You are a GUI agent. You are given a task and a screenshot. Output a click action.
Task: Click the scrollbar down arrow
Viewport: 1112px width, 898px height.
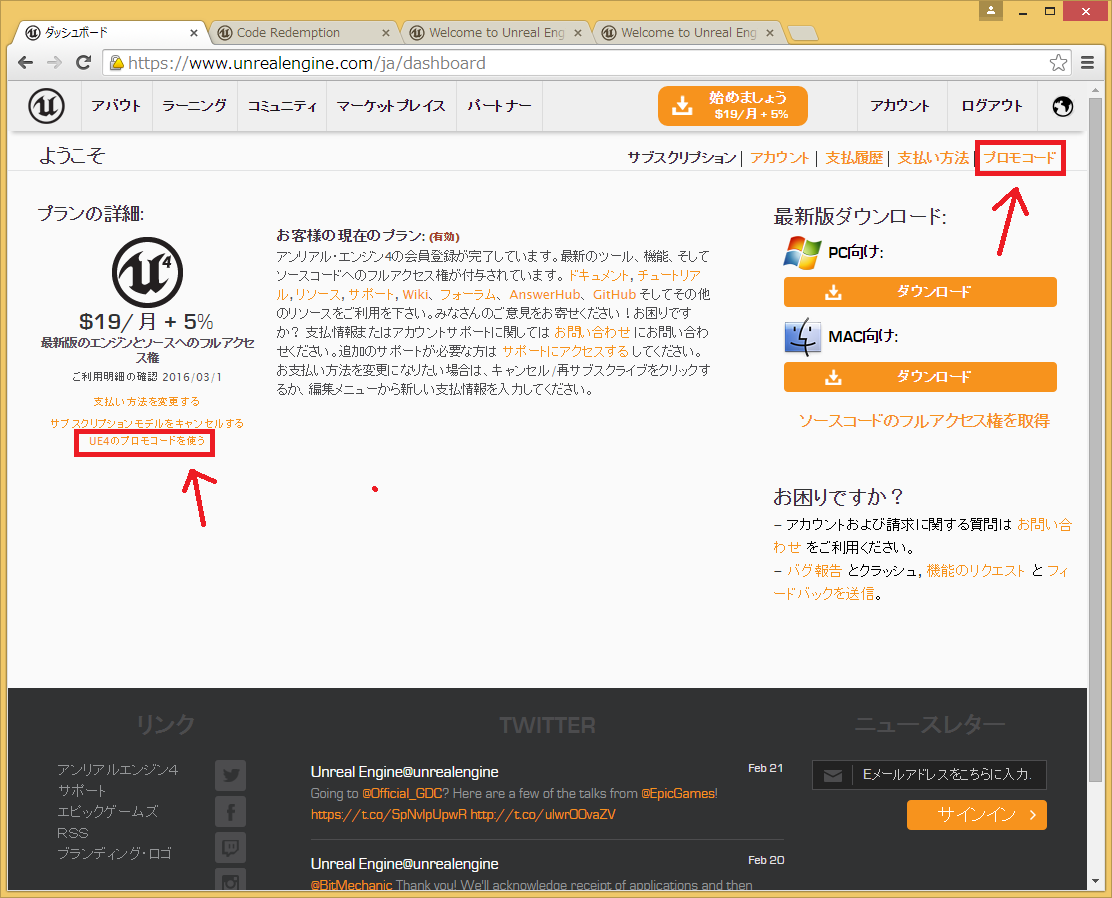coord(1096,881)
